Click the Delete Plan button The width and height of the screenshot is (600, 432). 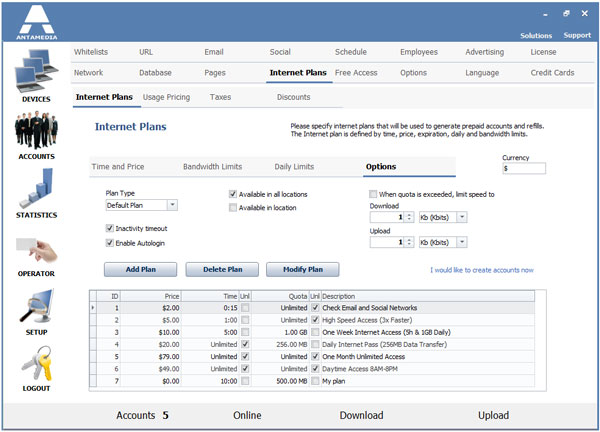pyautogui.click(x=222, y=269)
